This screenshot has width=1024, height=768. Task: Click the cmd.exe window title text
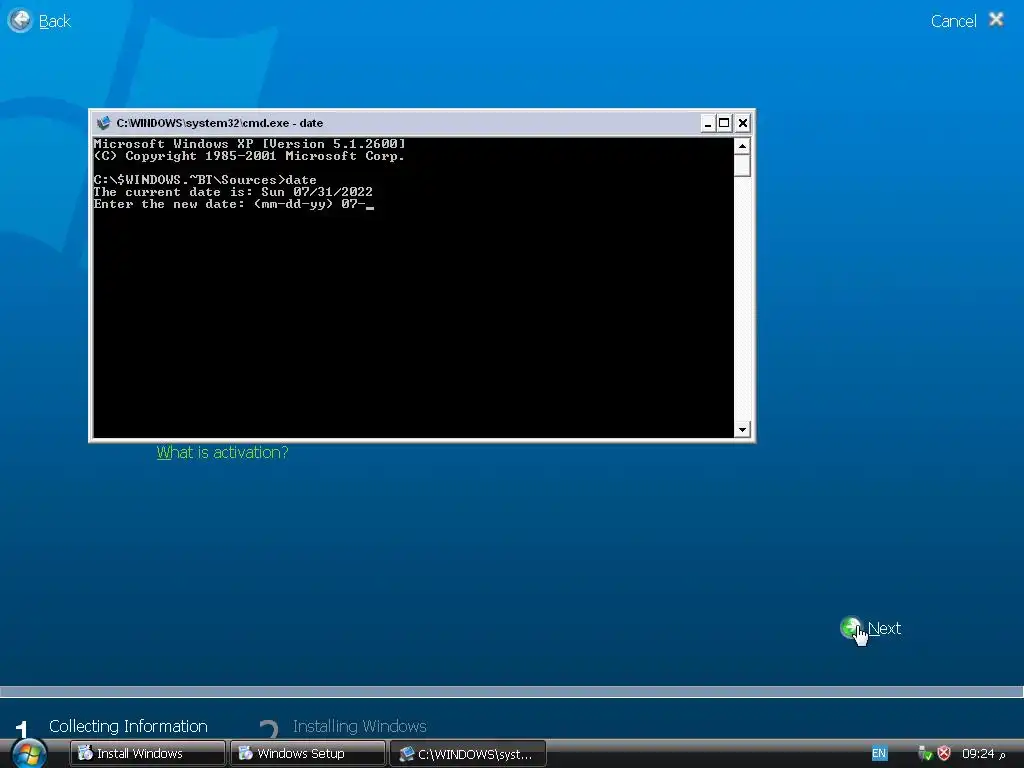pos(219,123)
